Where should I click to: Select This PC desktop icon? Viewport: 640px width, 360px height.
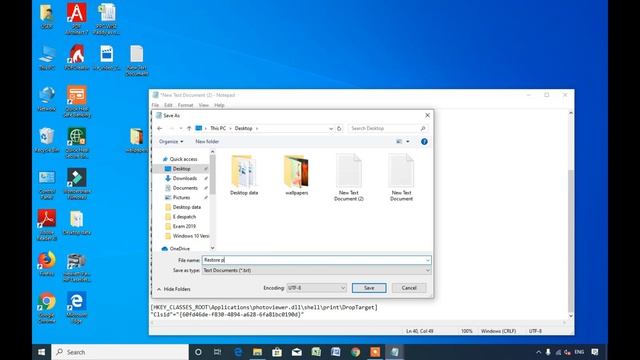(x=47, y=58)
